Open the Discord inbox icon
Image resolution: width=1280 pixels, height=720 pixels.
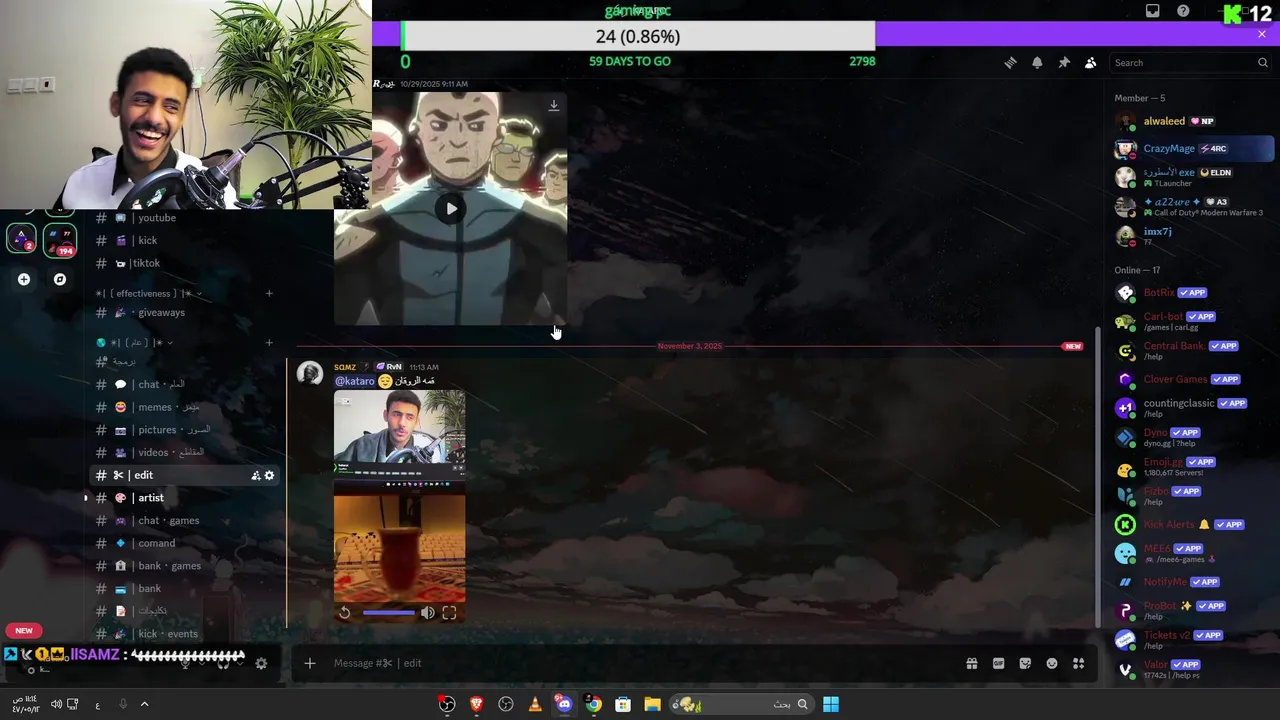coord(1152,11)
